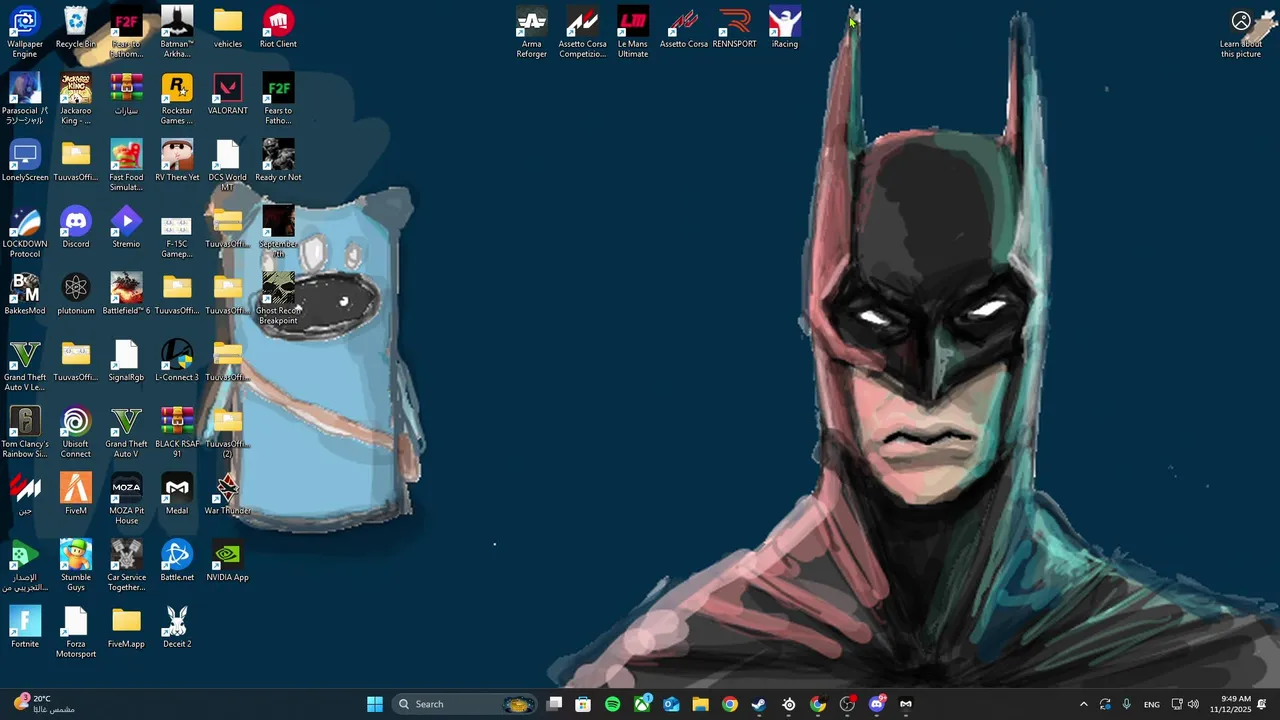
Task: Open the Discord desktop shortcut
Action: coord(76,228)
